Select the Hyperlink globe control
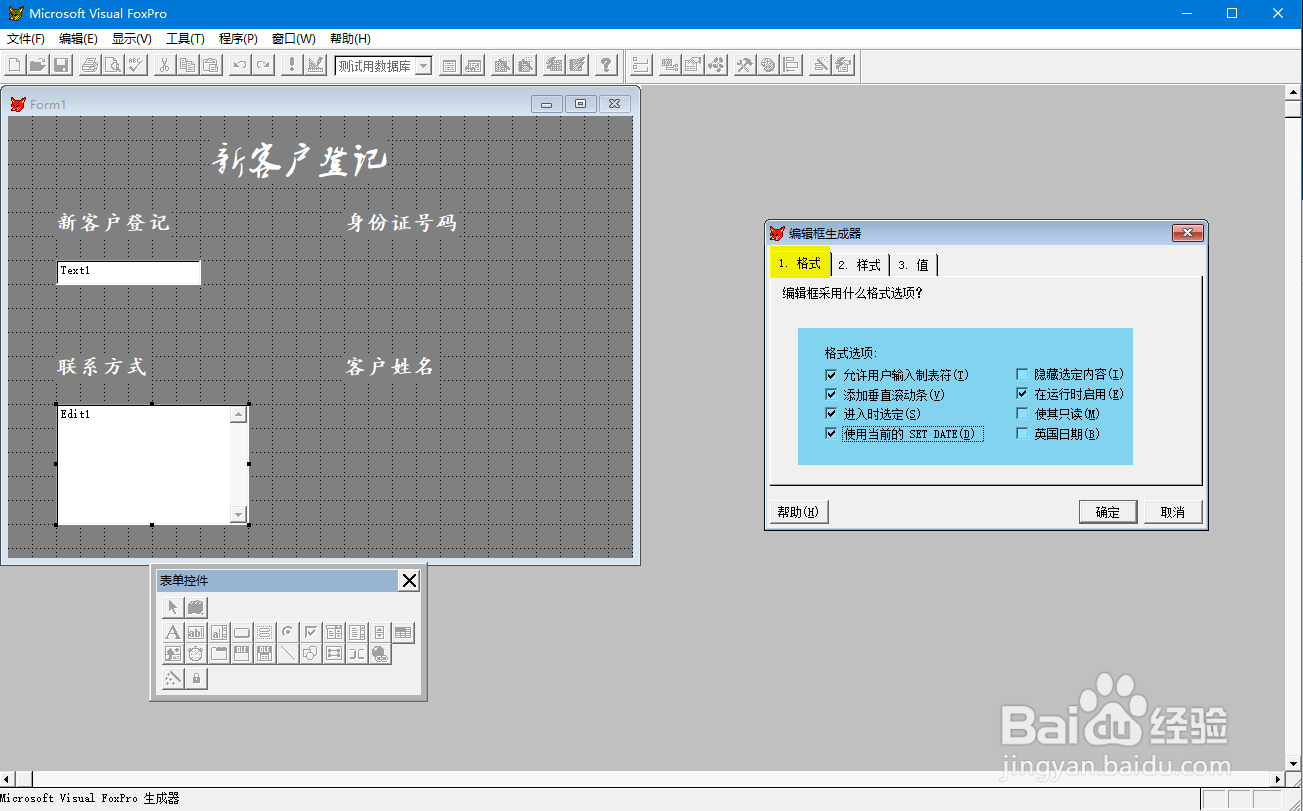1303x811 pixels. [380, 654]
